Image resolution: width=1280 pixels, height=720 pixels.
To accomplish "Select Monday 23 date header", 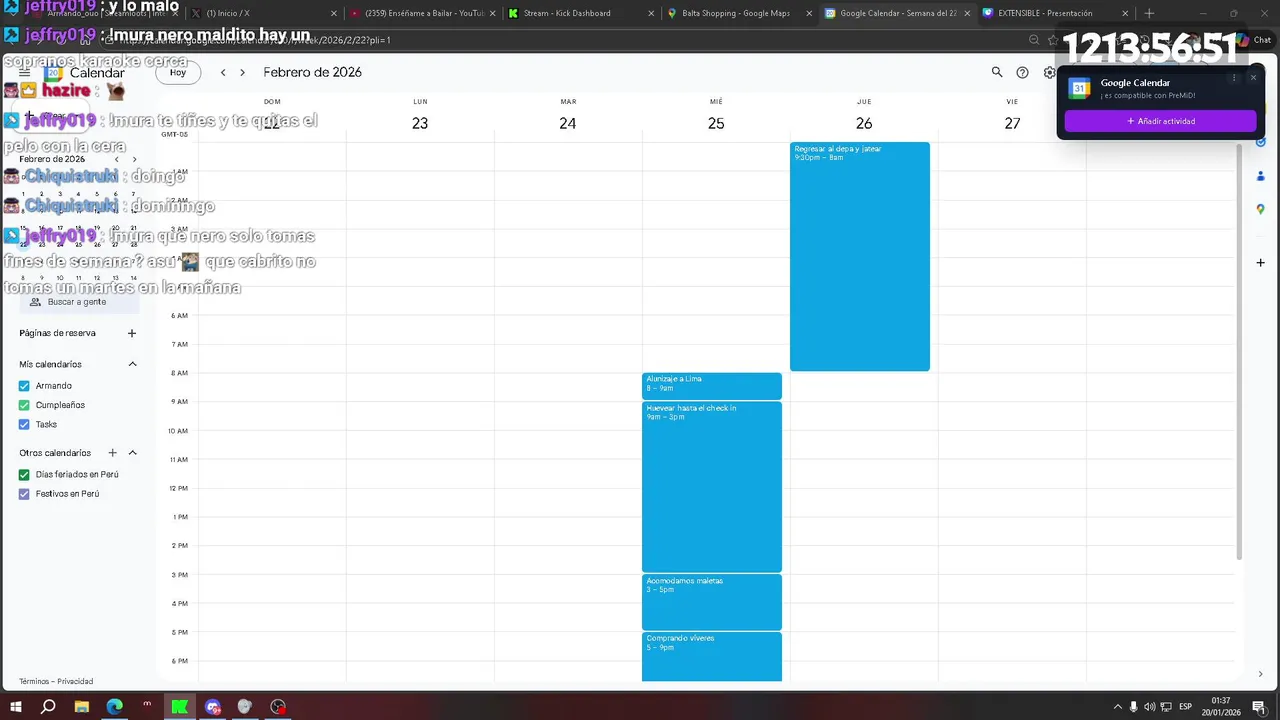I will (420, 123).
